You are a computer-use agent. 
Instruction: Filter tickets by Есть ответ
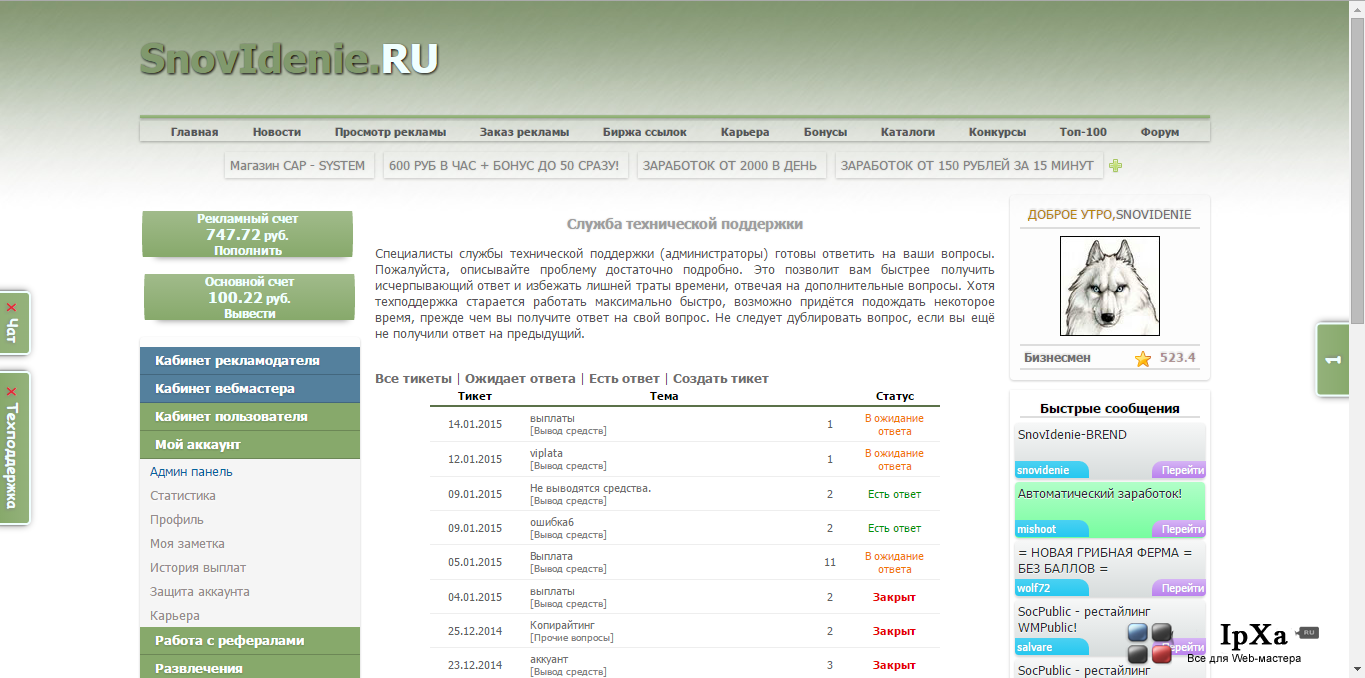point(624,379)
